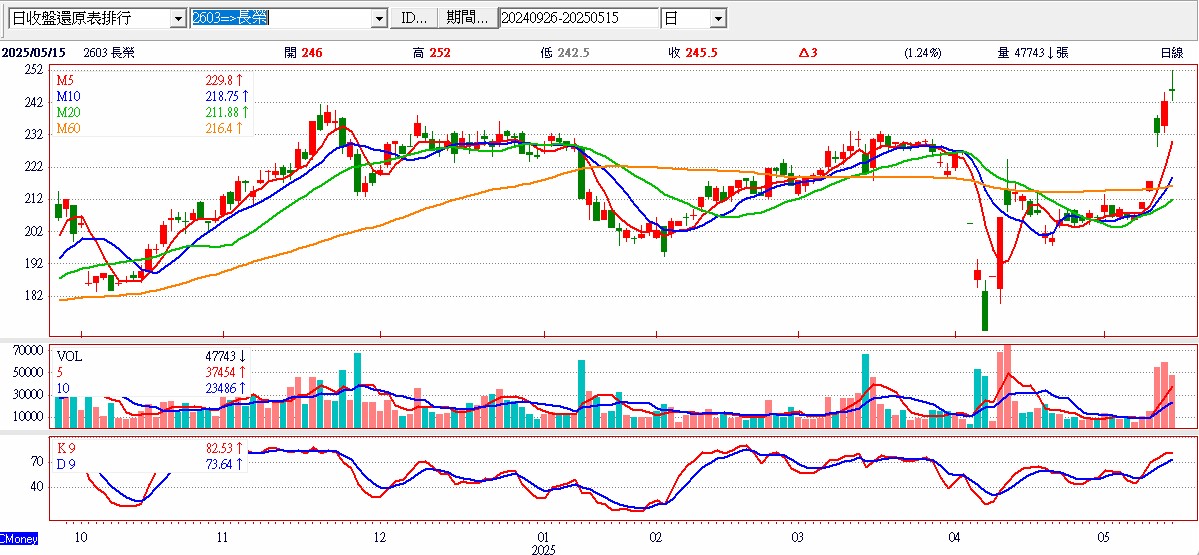The image size is (1199, 555).
Task: Expand the 2603=>長榮 stock selector arrow
Action: click(x=379, y=18)
